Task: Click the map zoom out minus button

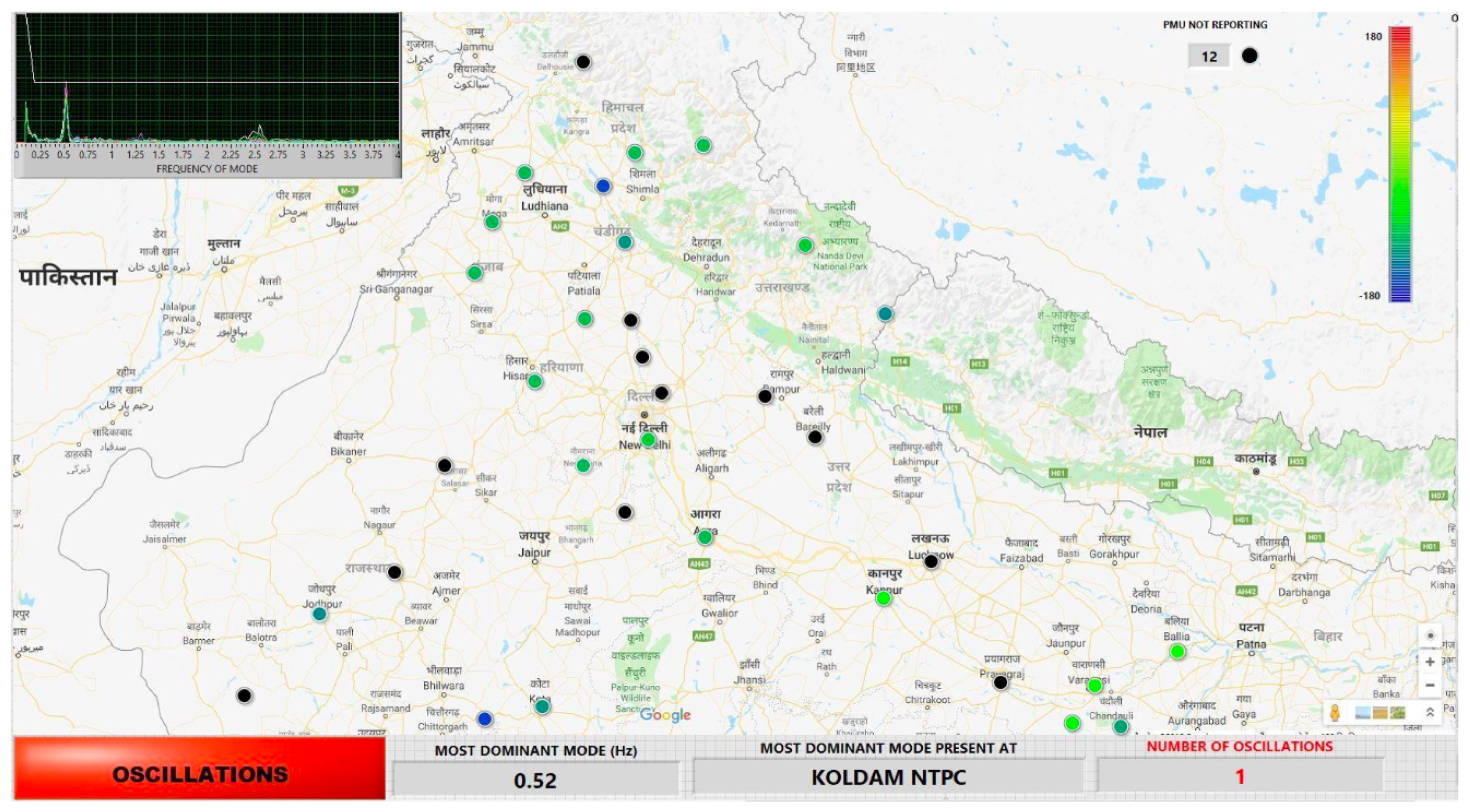Action: pos(1430,685)
